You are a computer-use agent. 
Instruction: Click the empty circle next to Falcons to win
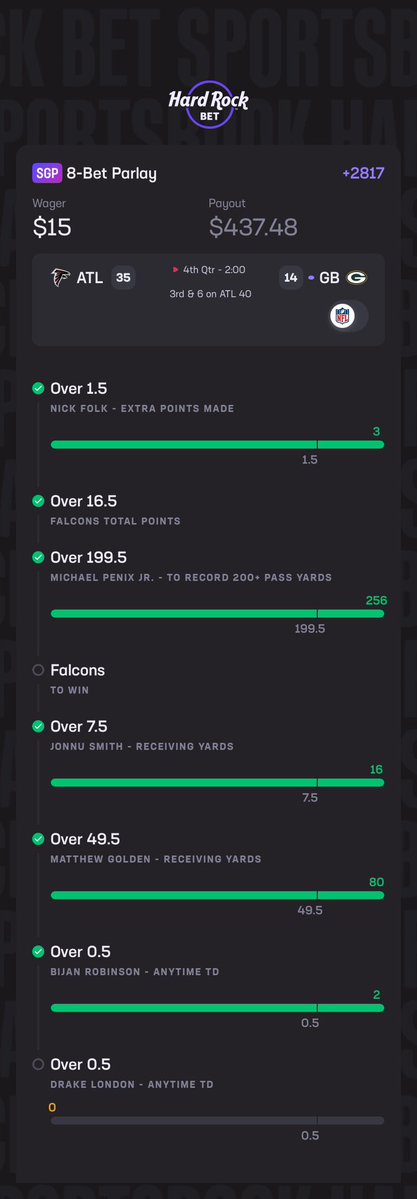38,670
